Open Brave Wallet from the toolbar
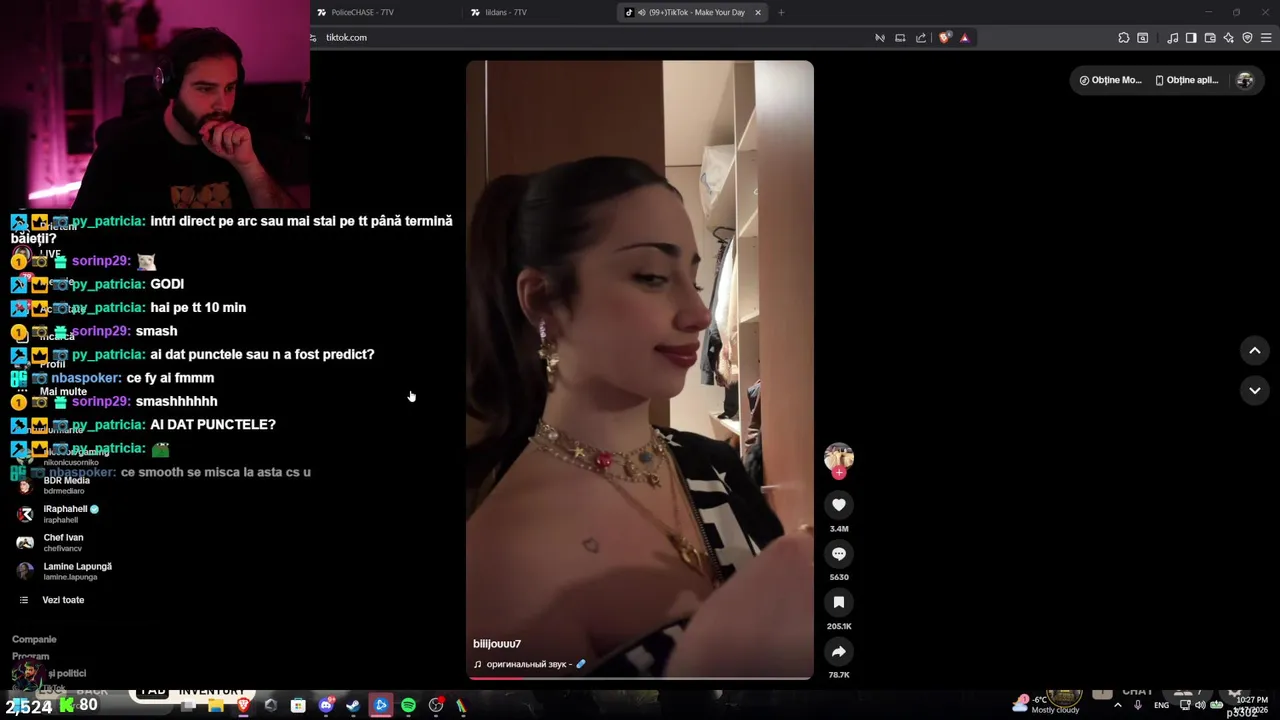Screen dimensions: 1280x720 point(1210,38)
